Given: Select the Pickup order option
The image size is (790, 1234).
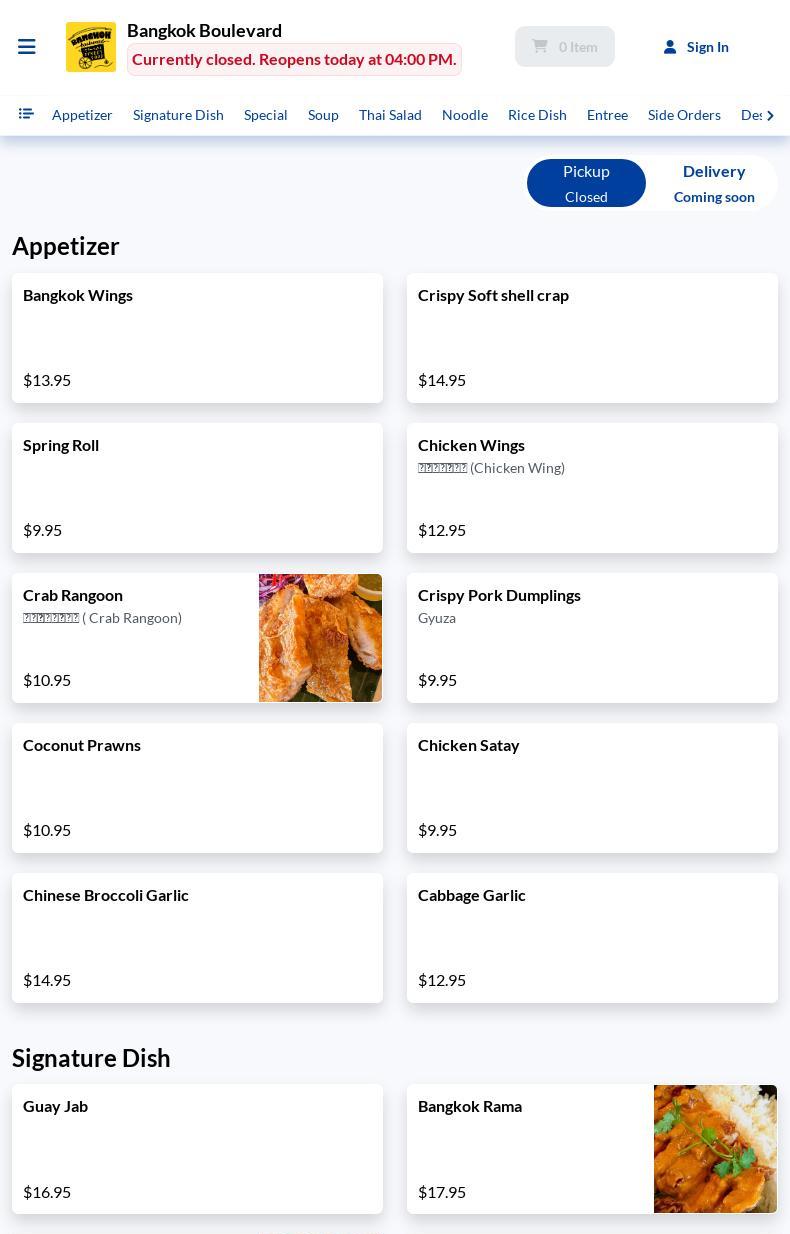Looking at the screenshot, I should 586,183.
